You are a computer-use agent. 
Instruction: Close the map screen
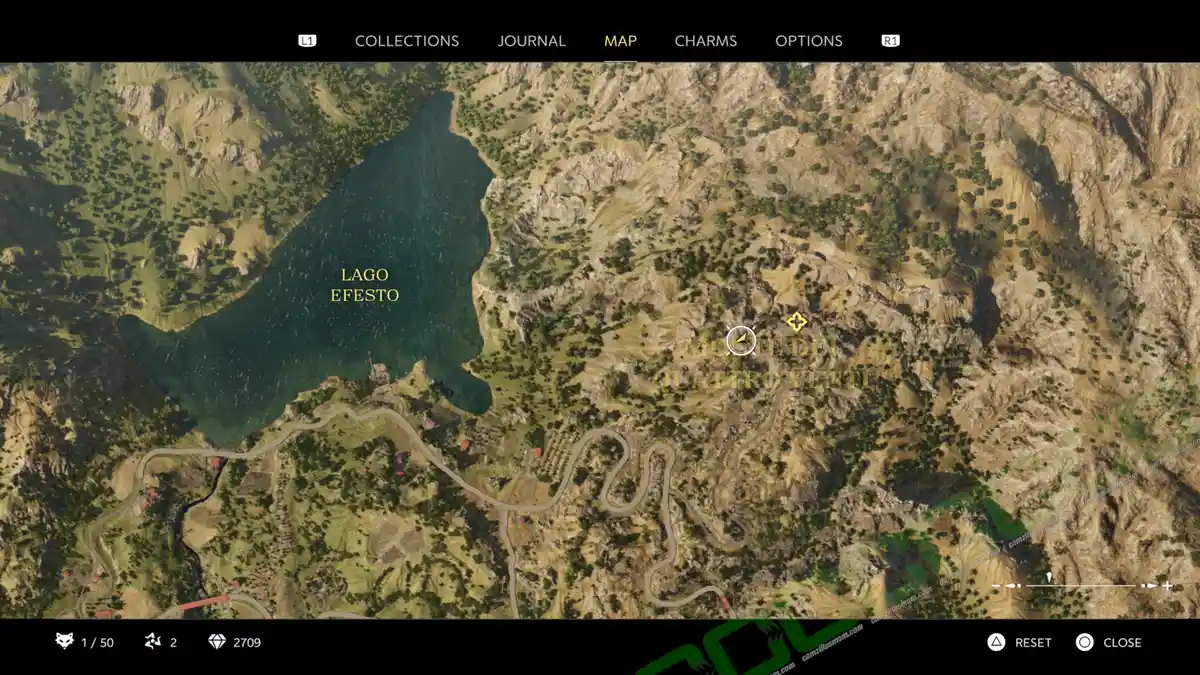pyautogui.click(x=1122, y=642)
